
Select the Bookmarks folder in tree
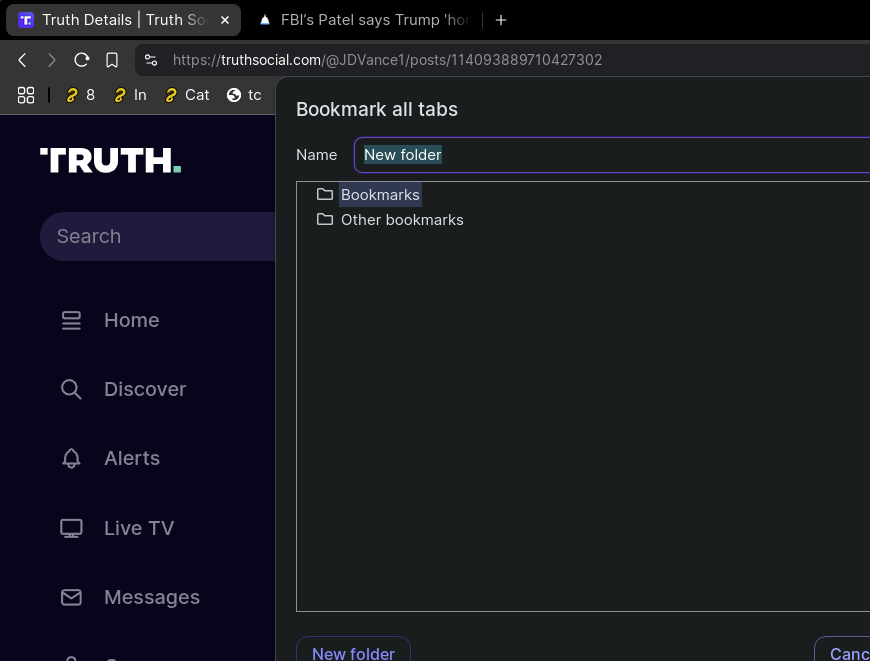pos(380,195)
